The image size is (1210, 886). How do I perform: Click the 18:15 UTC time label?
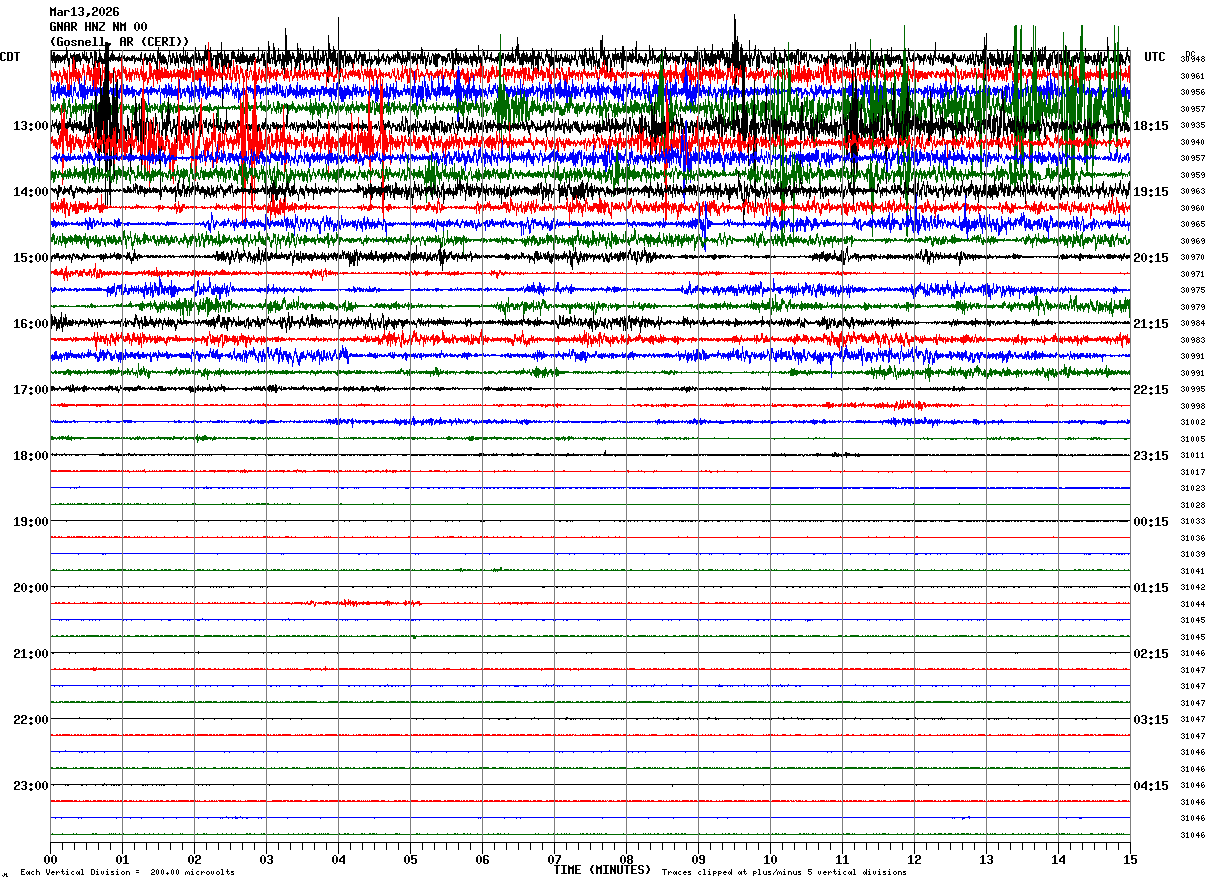[x=1150, y=126]
